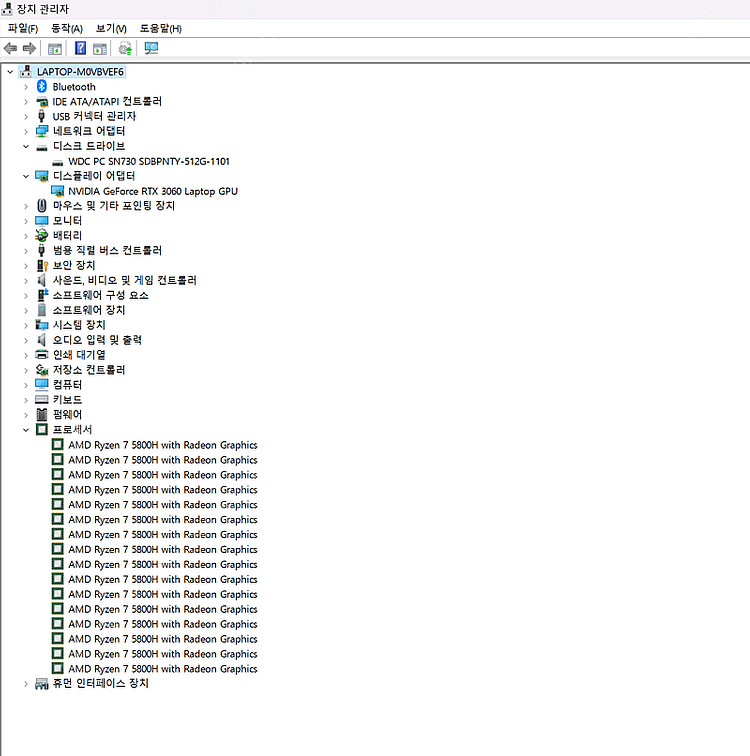The width and height of the screenshot is (750, 756).
Task: Select the 디스크 드라이브 label
Action: 89,146
